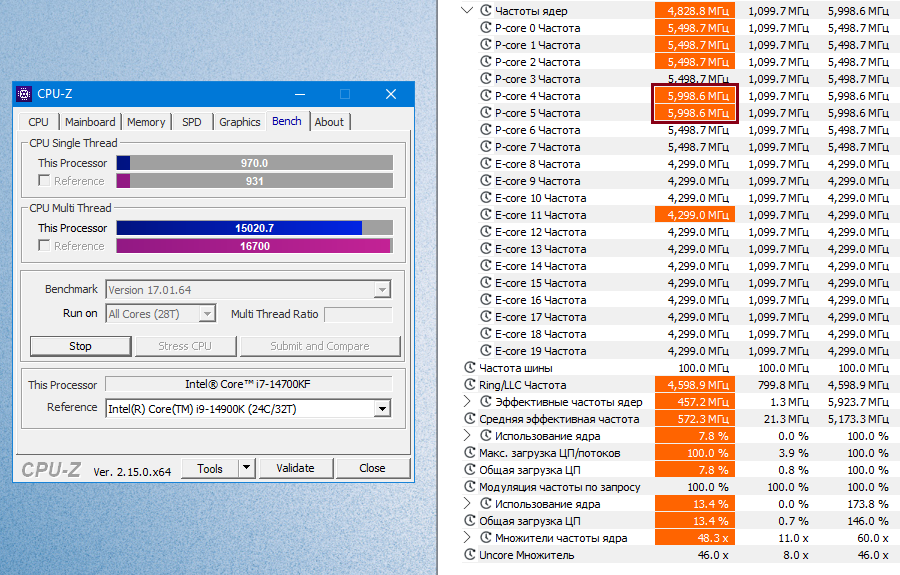
Task: Expand Эффективные частоты ядер group
Action: 467,402
